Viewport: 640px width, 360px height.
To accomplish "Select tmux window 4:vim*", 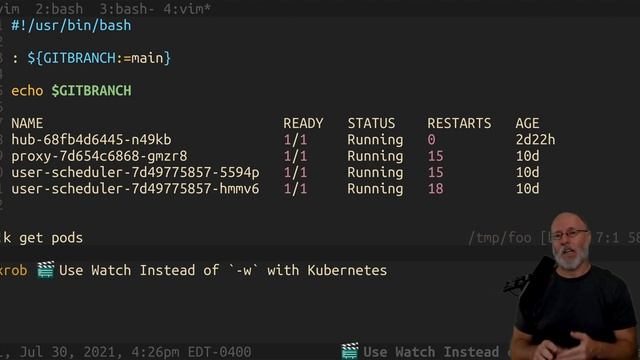I will (187, 9).
